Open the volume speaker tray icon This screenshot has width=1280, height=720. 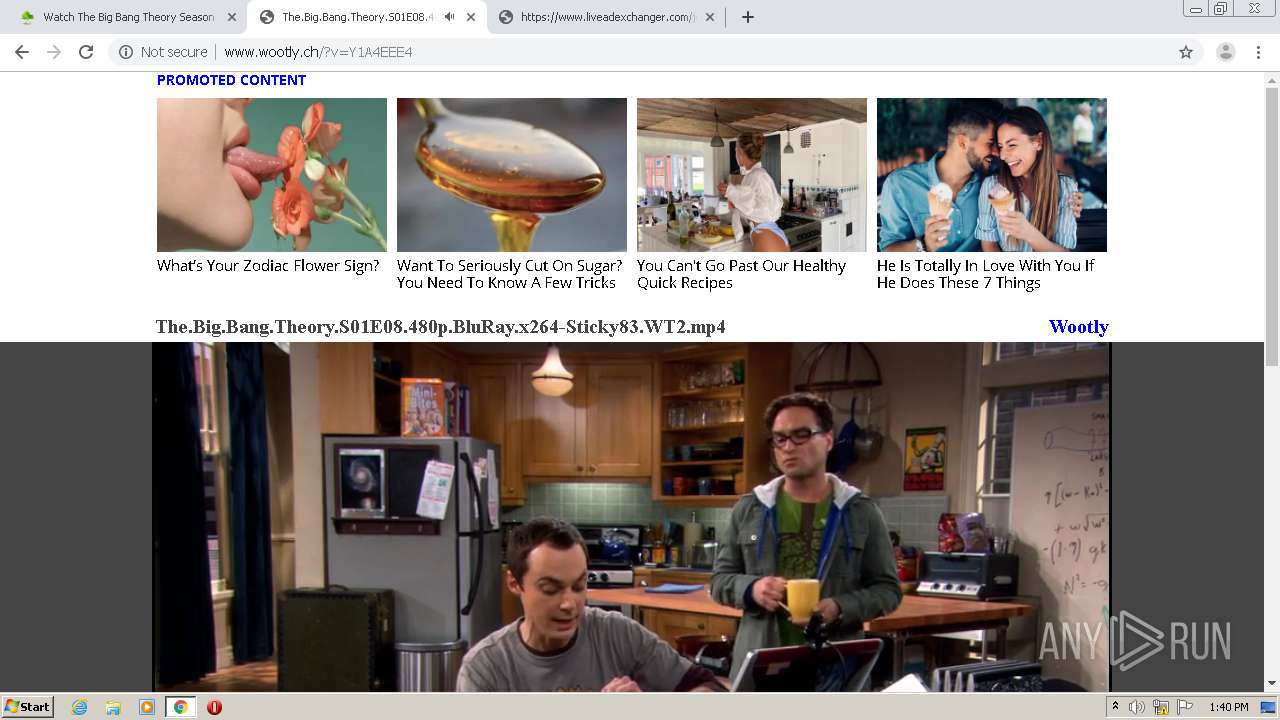coord(1137,707)
